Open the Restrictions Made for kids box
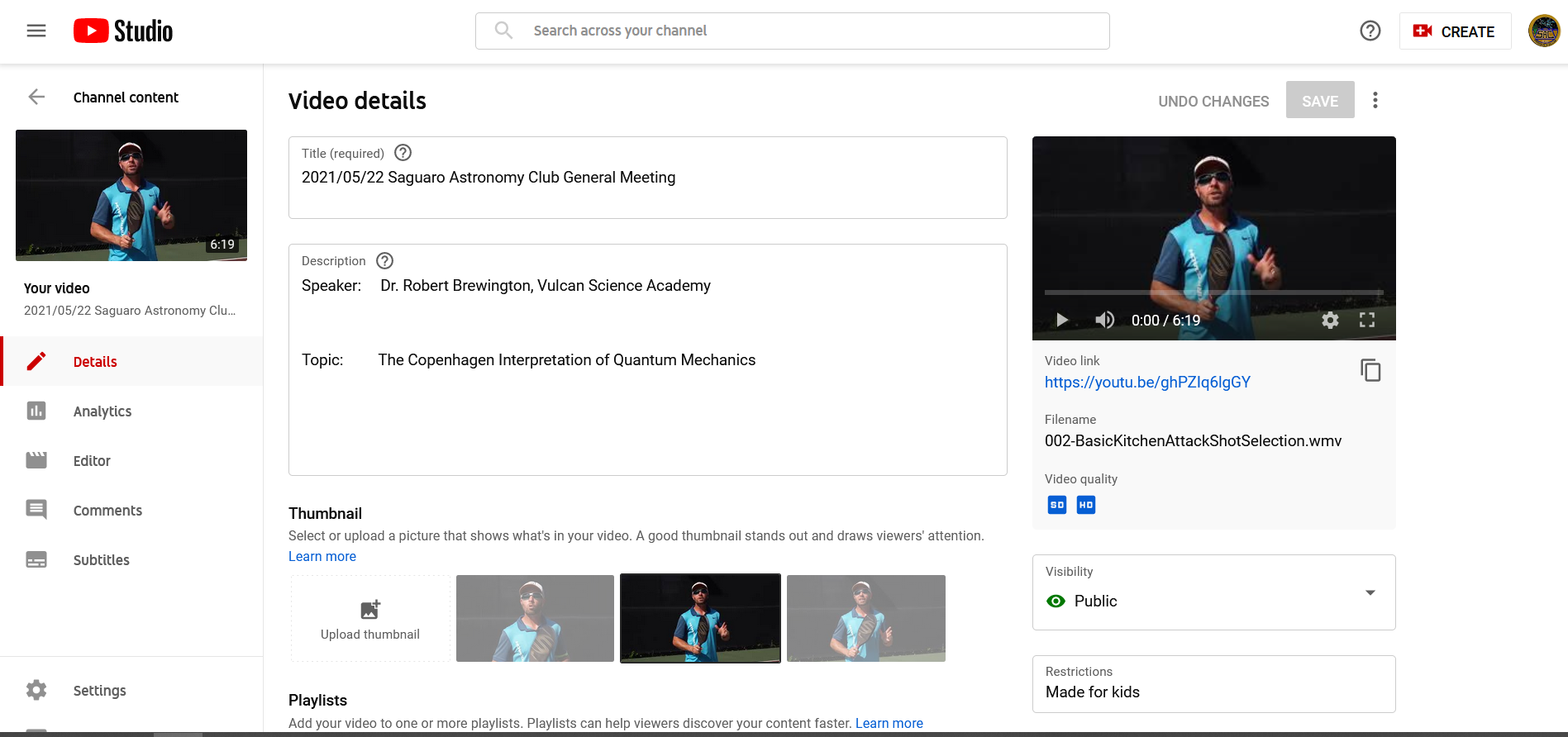The image size is (1568, 737). [1213, 684]
